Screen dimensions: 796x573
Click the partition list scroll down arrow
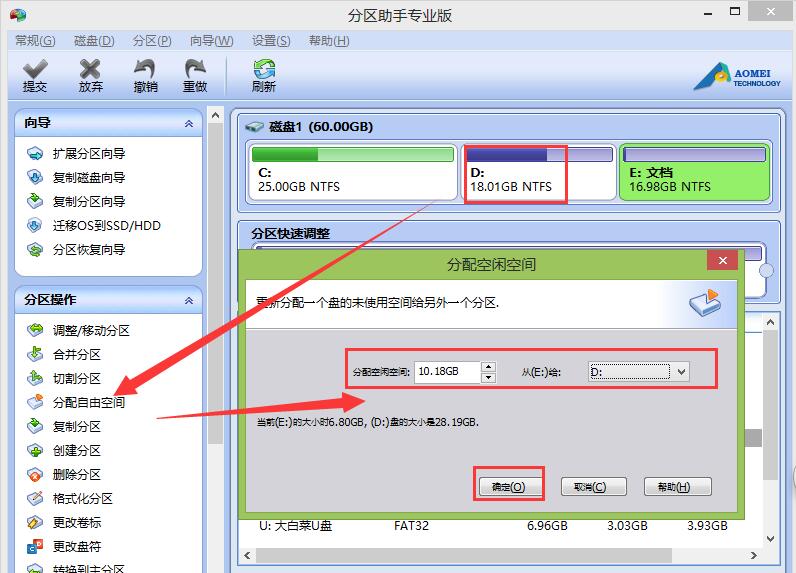coord(770,539)
